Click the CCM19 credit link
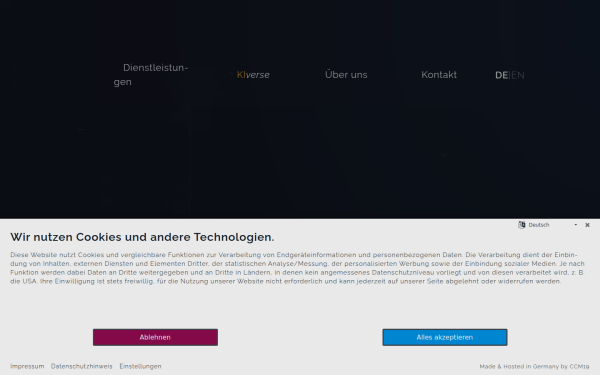600x375 pixels. point(534,367)
